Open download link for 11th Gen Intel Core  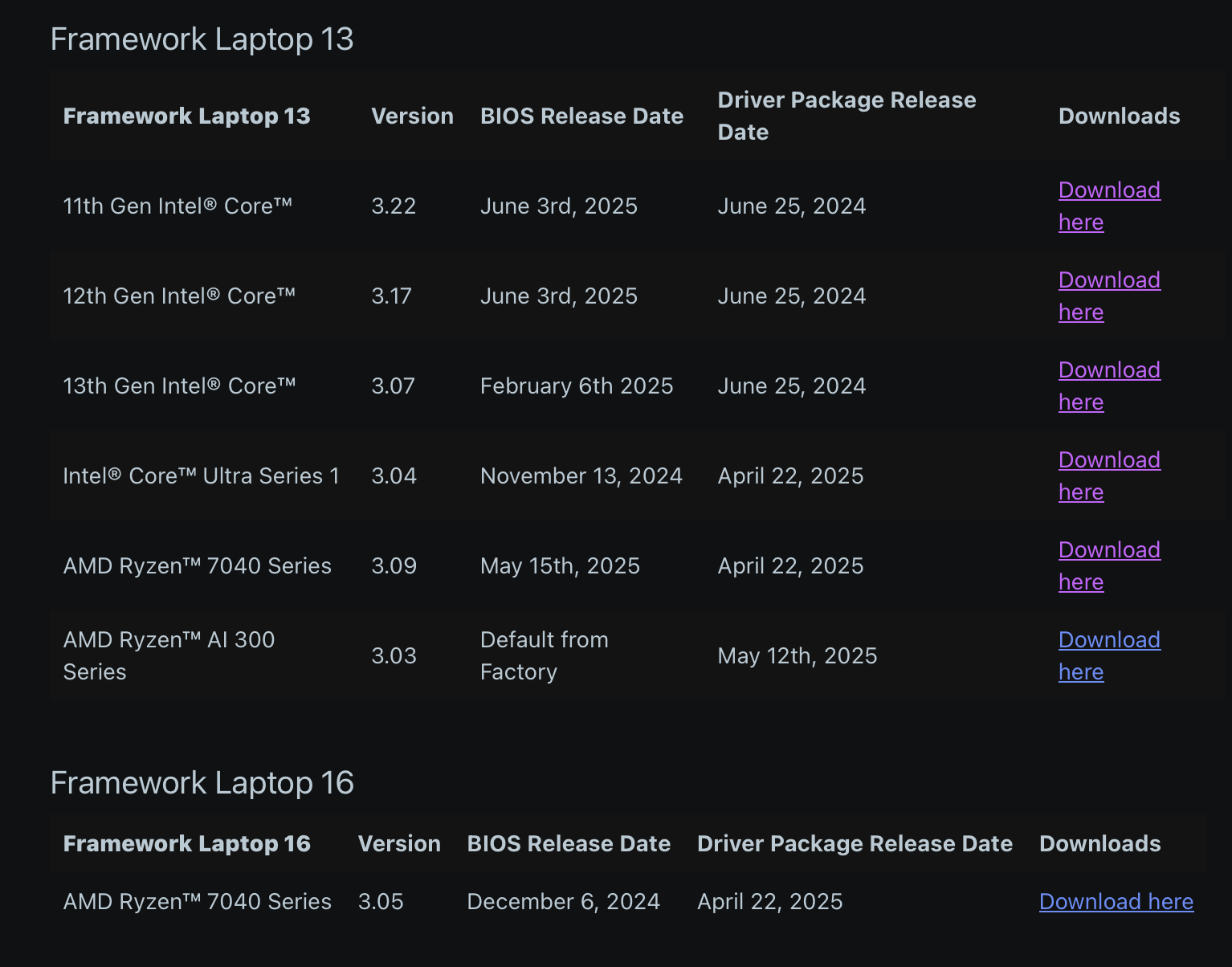coord(1108,190)
